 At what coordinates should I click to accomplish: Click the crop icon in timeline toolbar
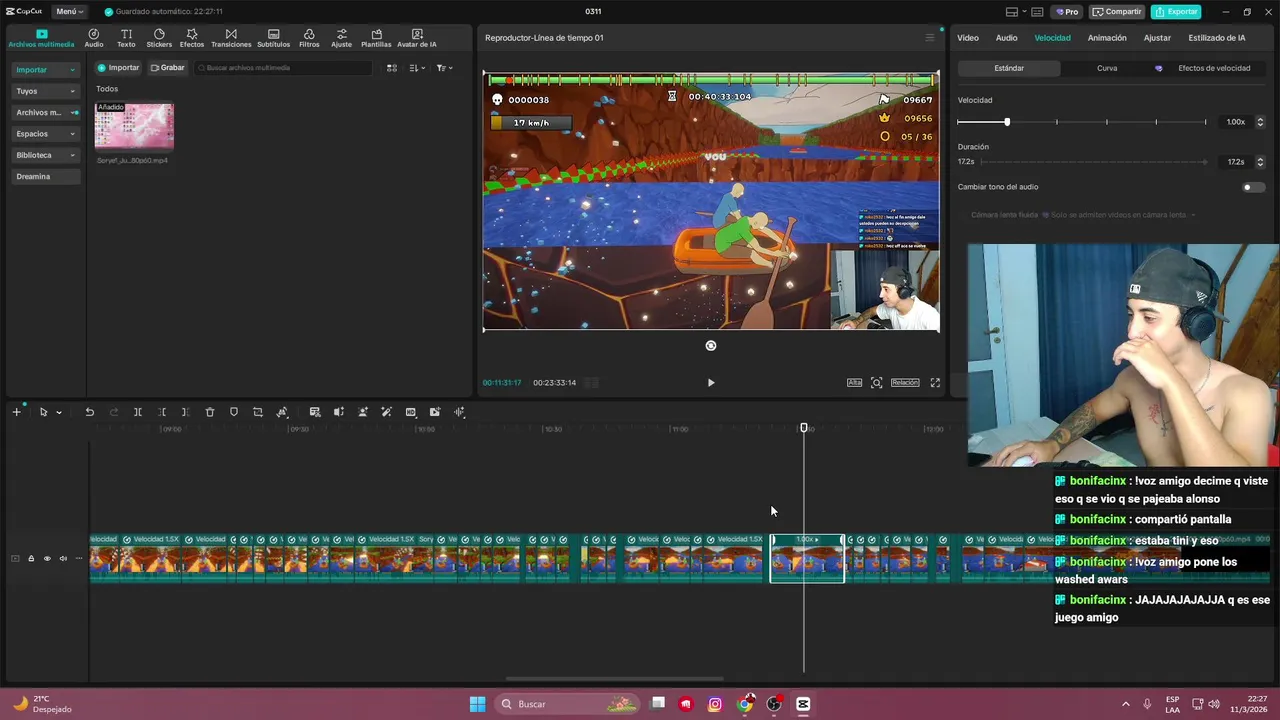click(258, 412)
